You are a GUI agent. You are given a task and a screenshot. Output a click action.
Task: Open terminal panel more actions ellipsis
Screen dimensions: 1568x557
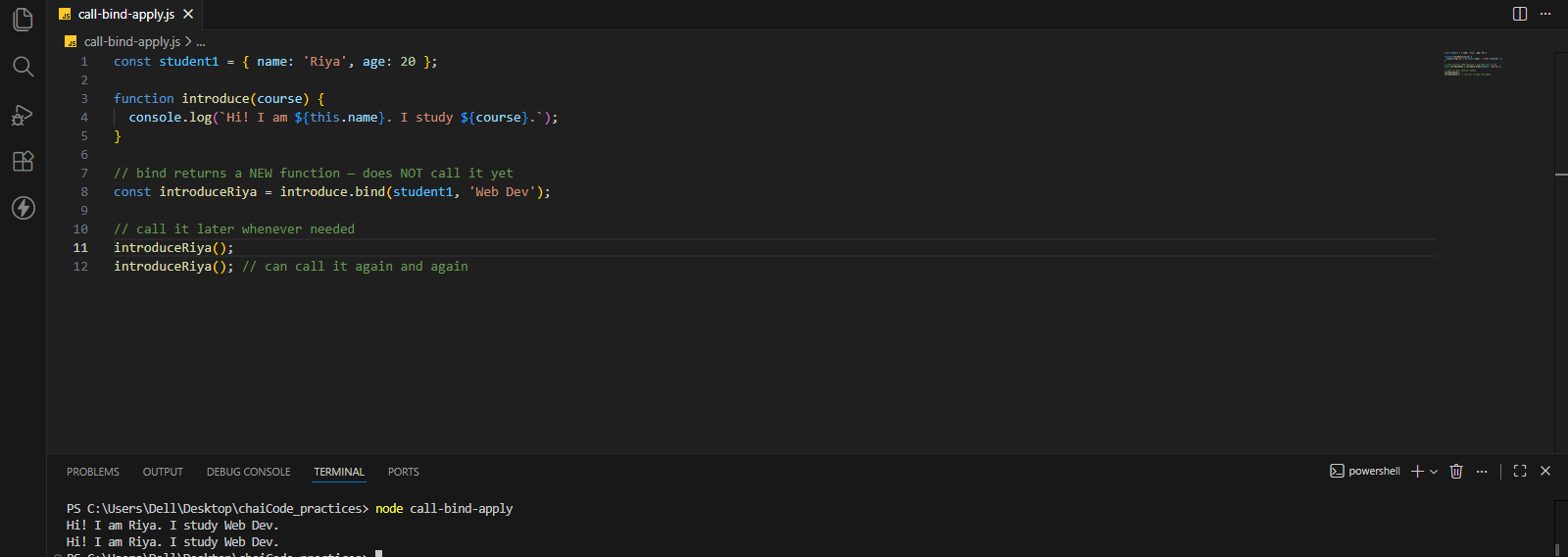click(1482, 472)
